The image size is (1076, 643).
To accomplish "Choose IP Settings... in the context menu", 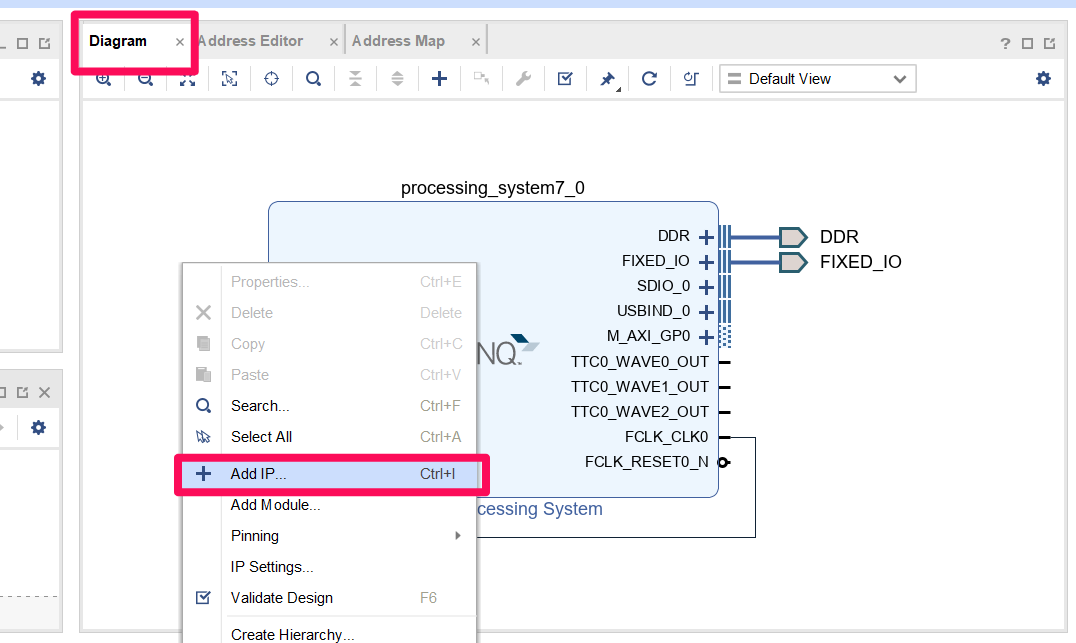I will [330, 567].
